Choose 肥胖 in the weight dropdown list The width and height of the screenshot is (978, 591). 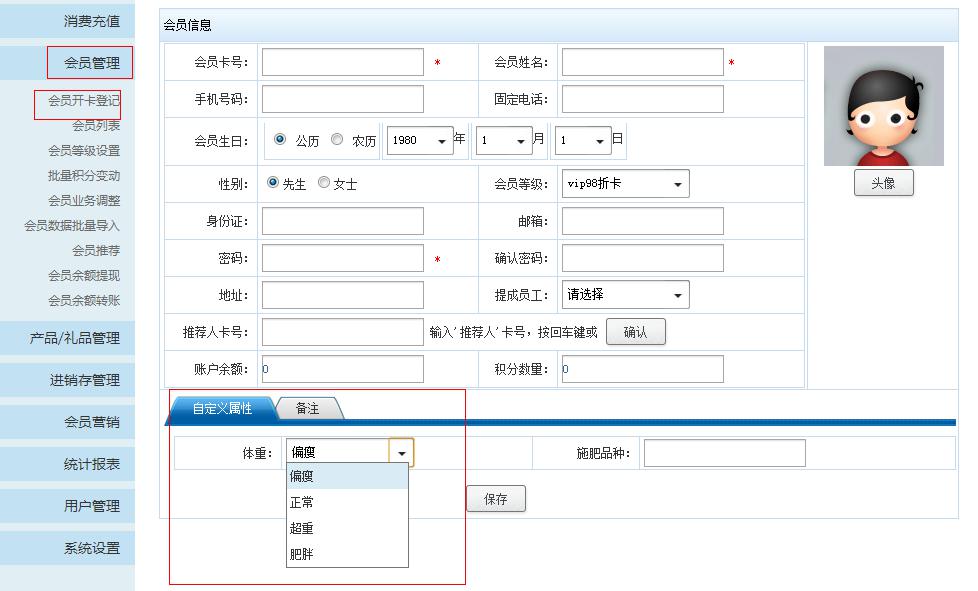302,554
